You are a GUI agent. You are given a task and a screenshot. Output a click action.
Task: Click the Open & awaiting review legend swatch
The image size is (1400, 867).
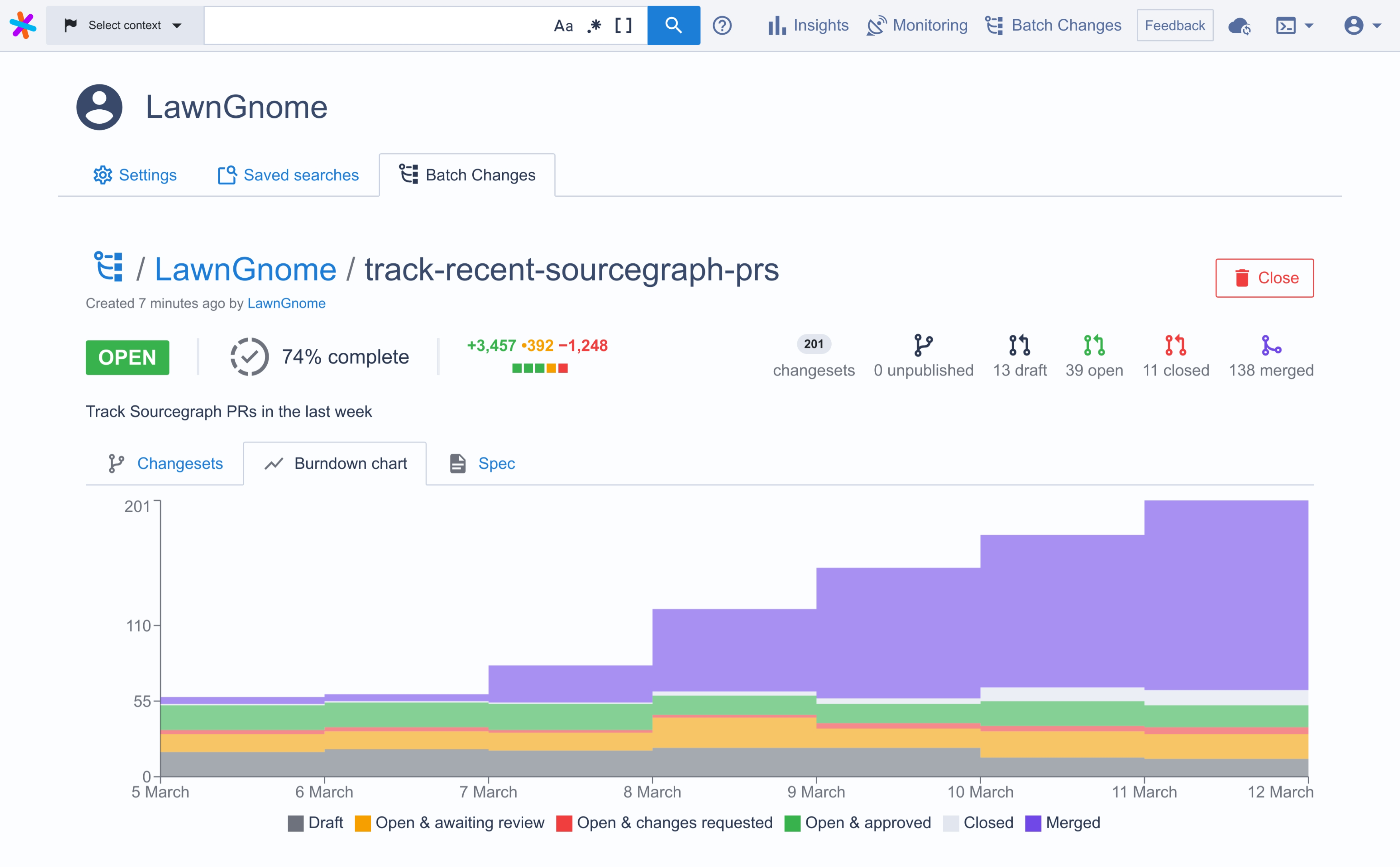pos(363,824)
